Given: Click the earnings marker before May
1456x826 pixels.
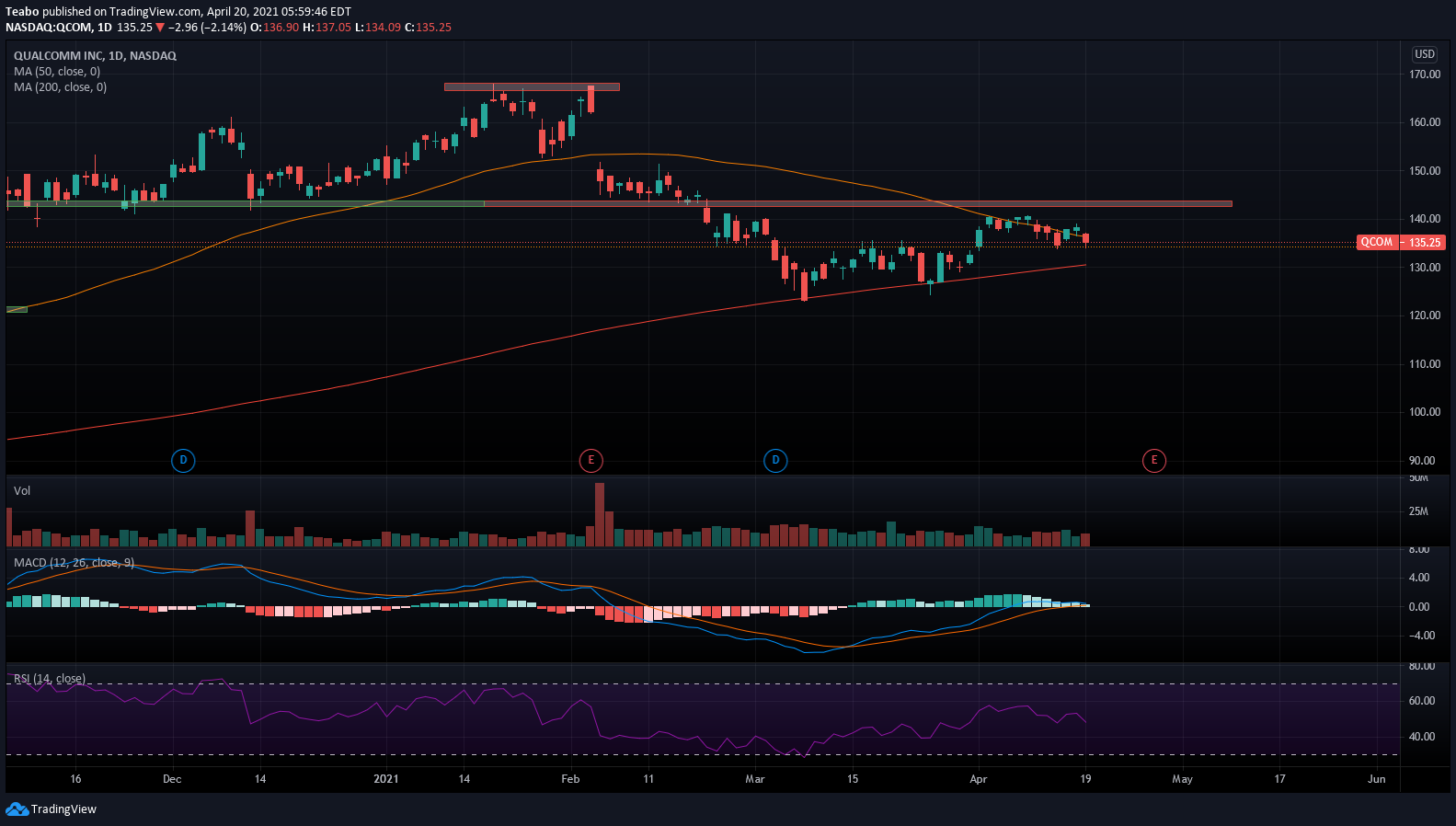Looking at the screenshot, I should pyautogui.click(x=1154, y=460).
